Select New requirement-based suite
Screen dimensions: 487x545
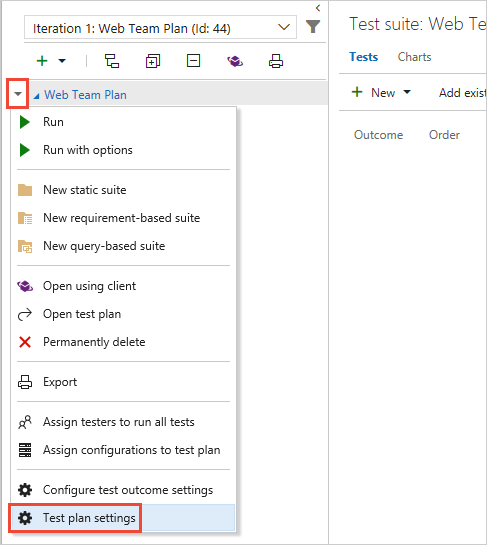(x=123, y=218)
